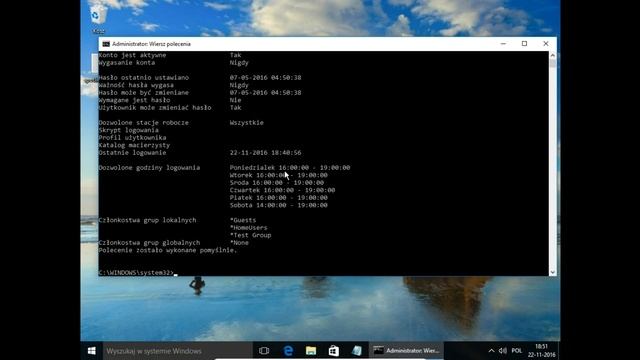Click the text 'Dozwolone stacje robocze'
This screenshot has width=640, height=360.
[x=144, y=122]
